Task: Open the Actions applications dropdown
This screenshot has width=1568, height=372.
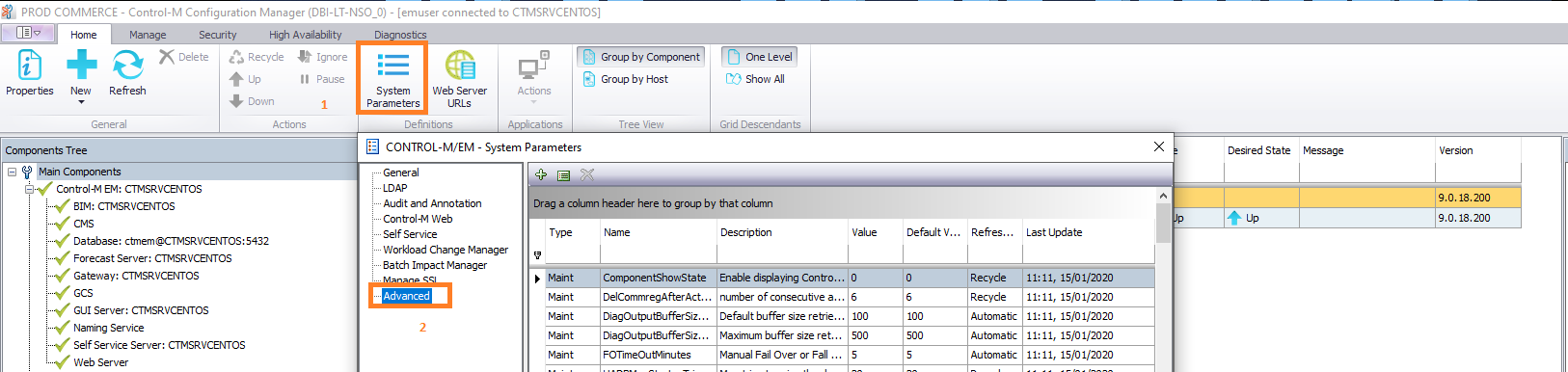Action: tap(533, 77)
